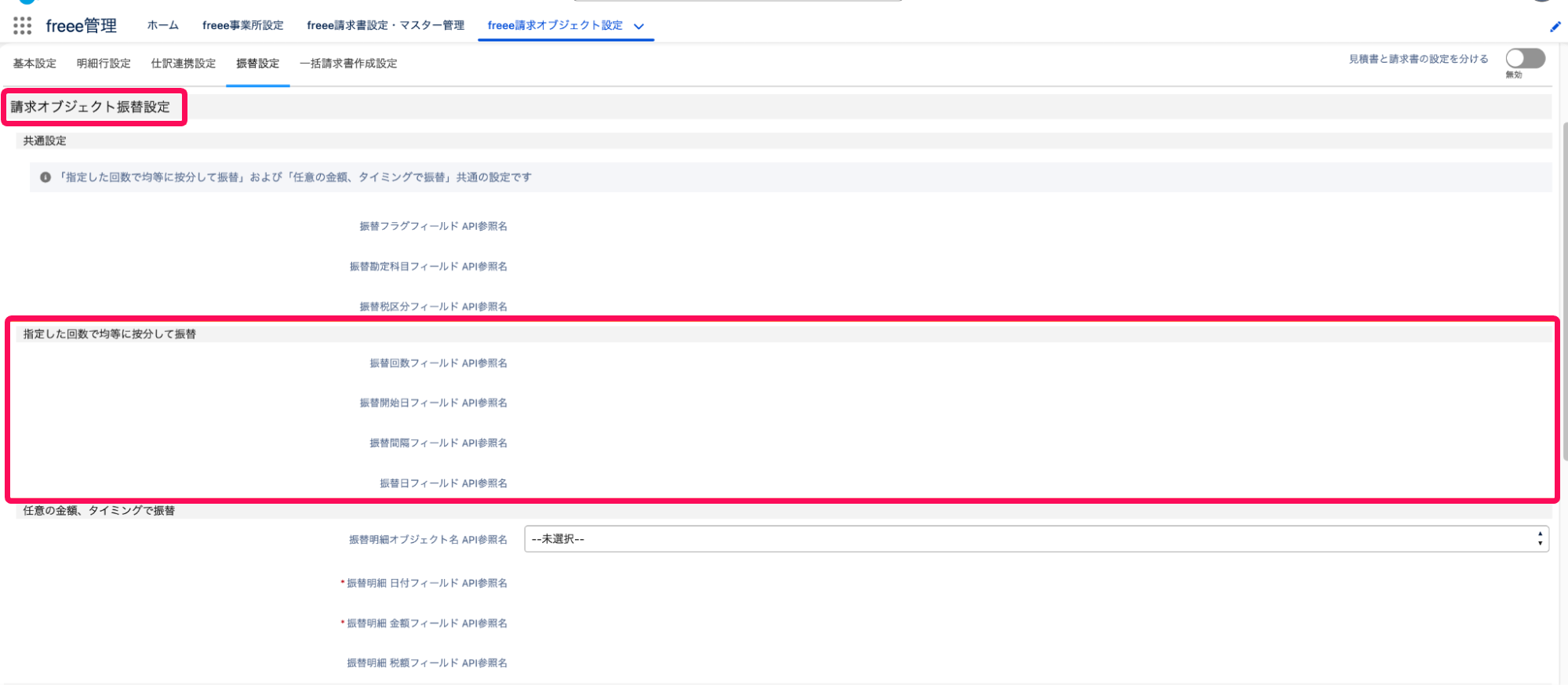Go to the ホーム nav tab
This screenshot has width=1568, height=685.
click(x=163, y=25)
